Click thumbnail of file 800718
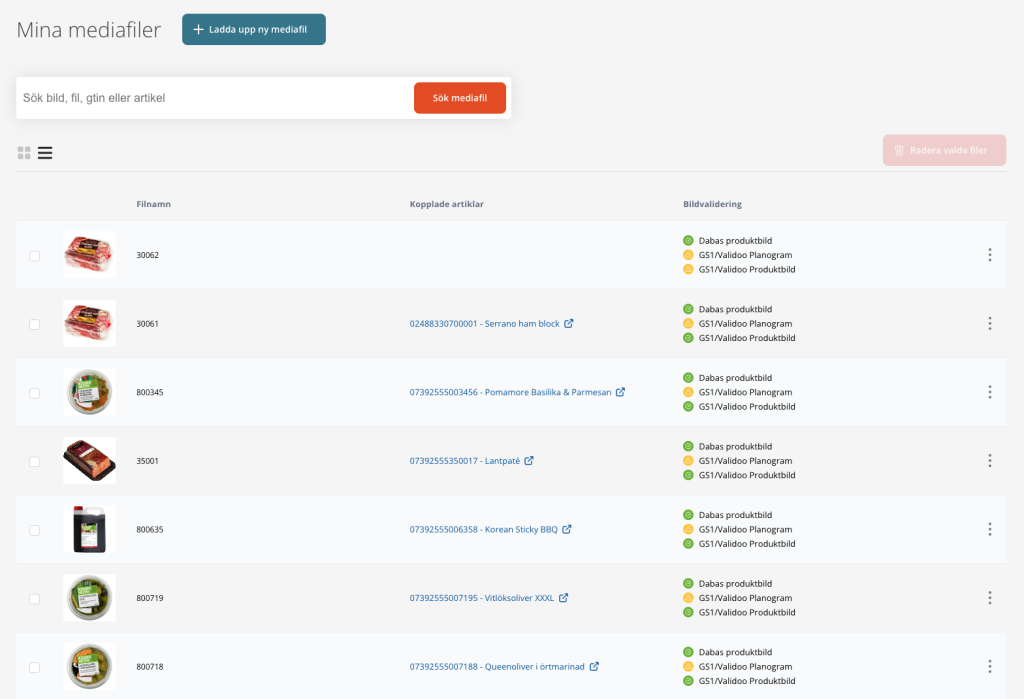 (x=89, y=666)
